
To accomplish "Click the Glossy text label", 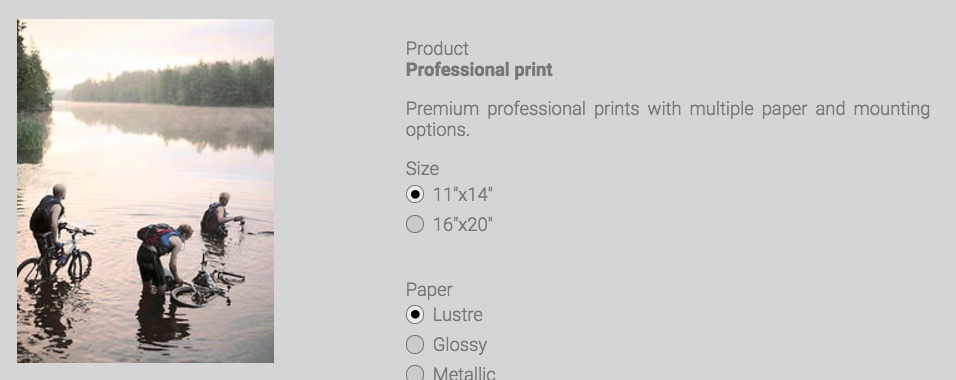I will coord(460,345).
